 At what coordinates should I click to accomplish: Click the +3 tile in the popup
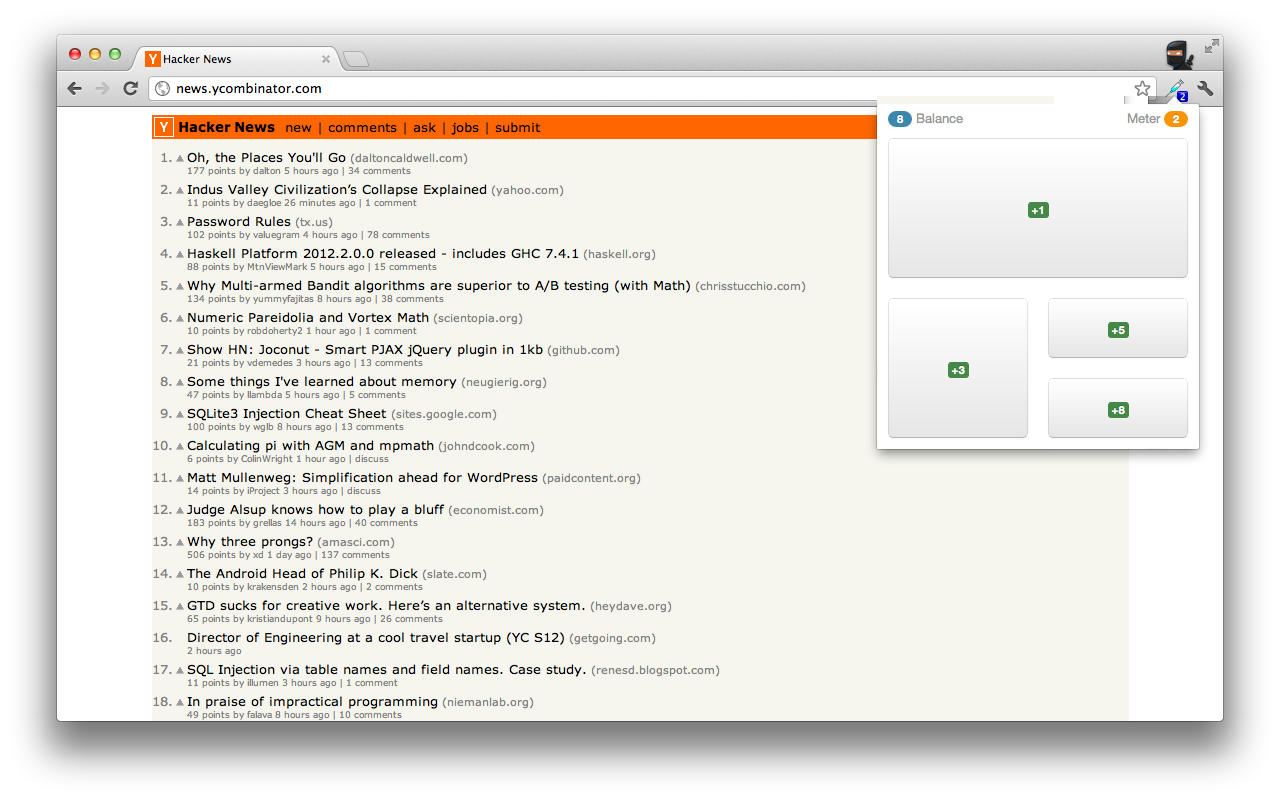click(x=958, y=368)
